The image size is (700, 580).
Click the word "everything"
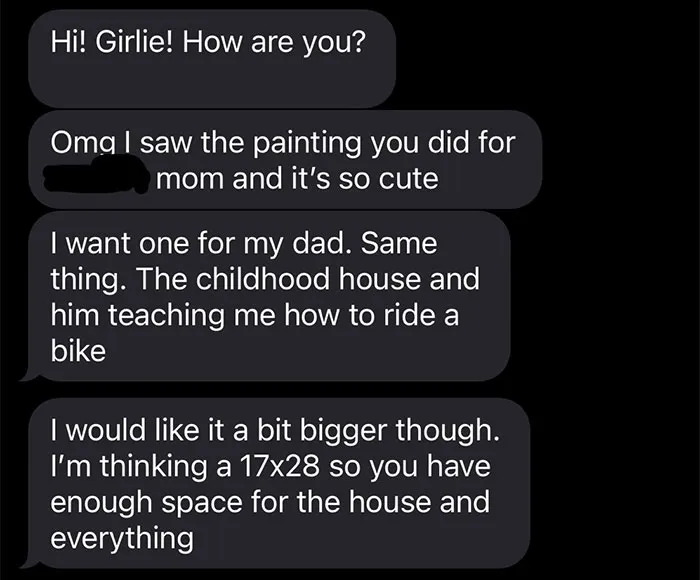tap(122, 539)
